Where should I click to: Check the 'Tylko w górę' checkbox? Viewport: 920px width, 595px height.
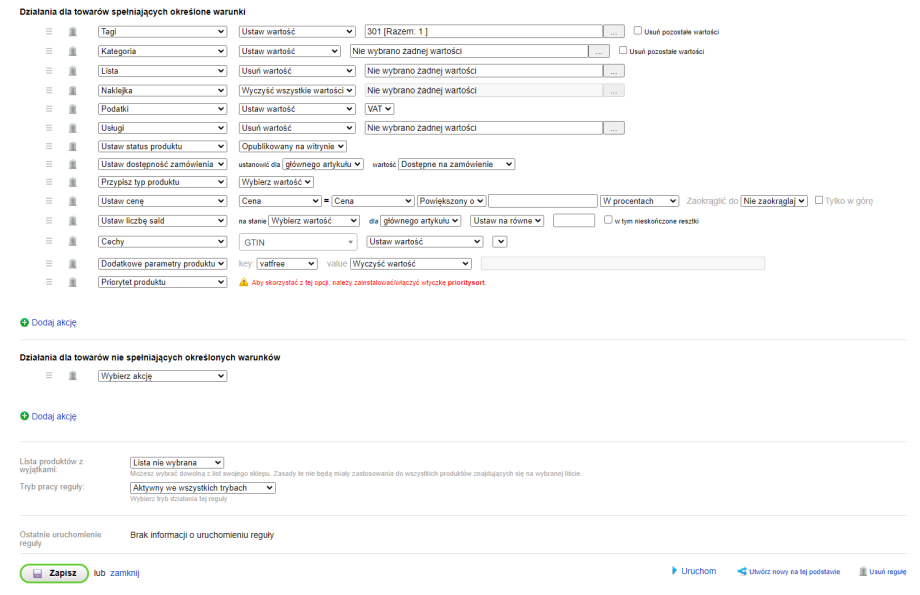click(820, 200)
